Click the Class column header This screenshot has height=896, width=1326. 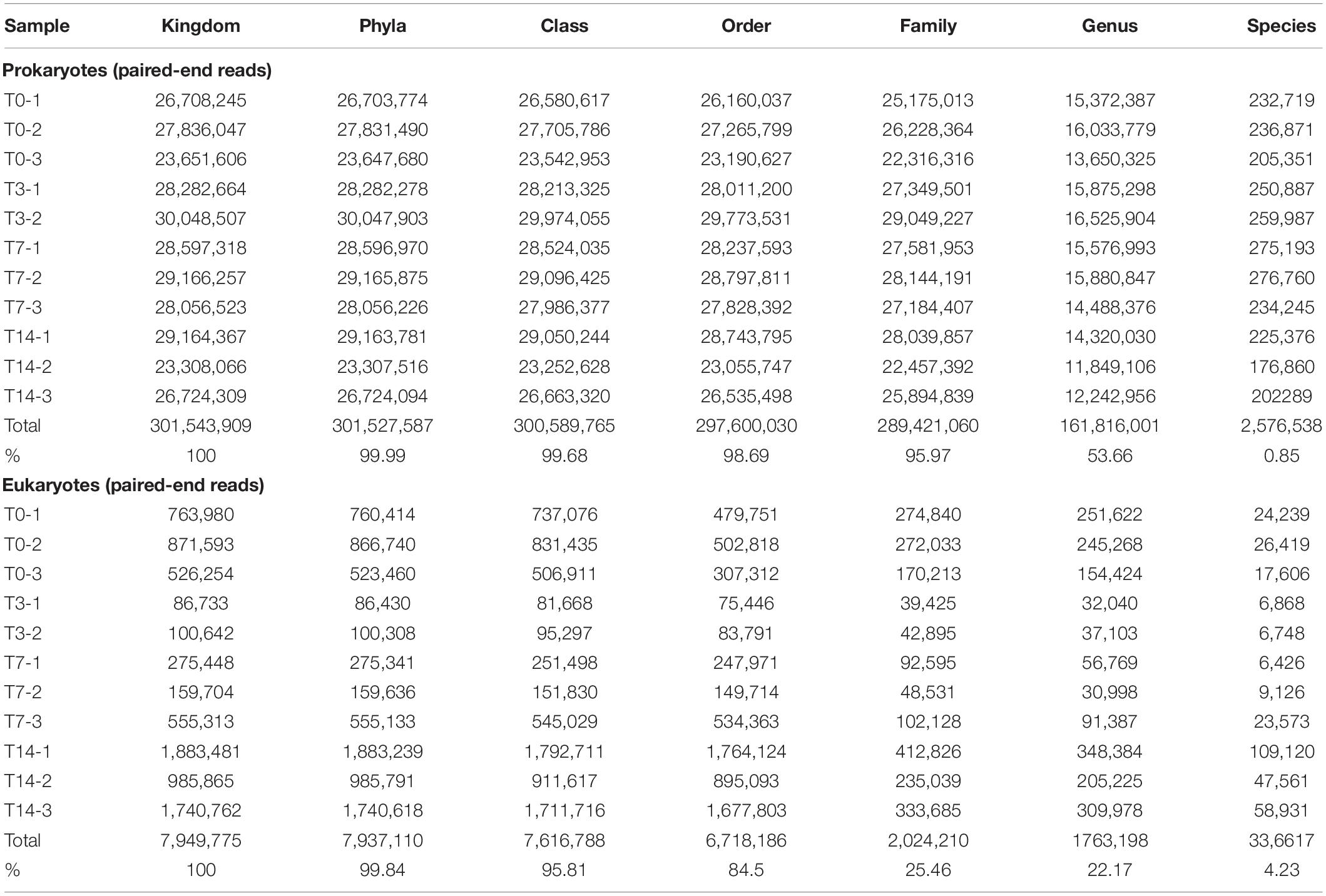(564, 26)
